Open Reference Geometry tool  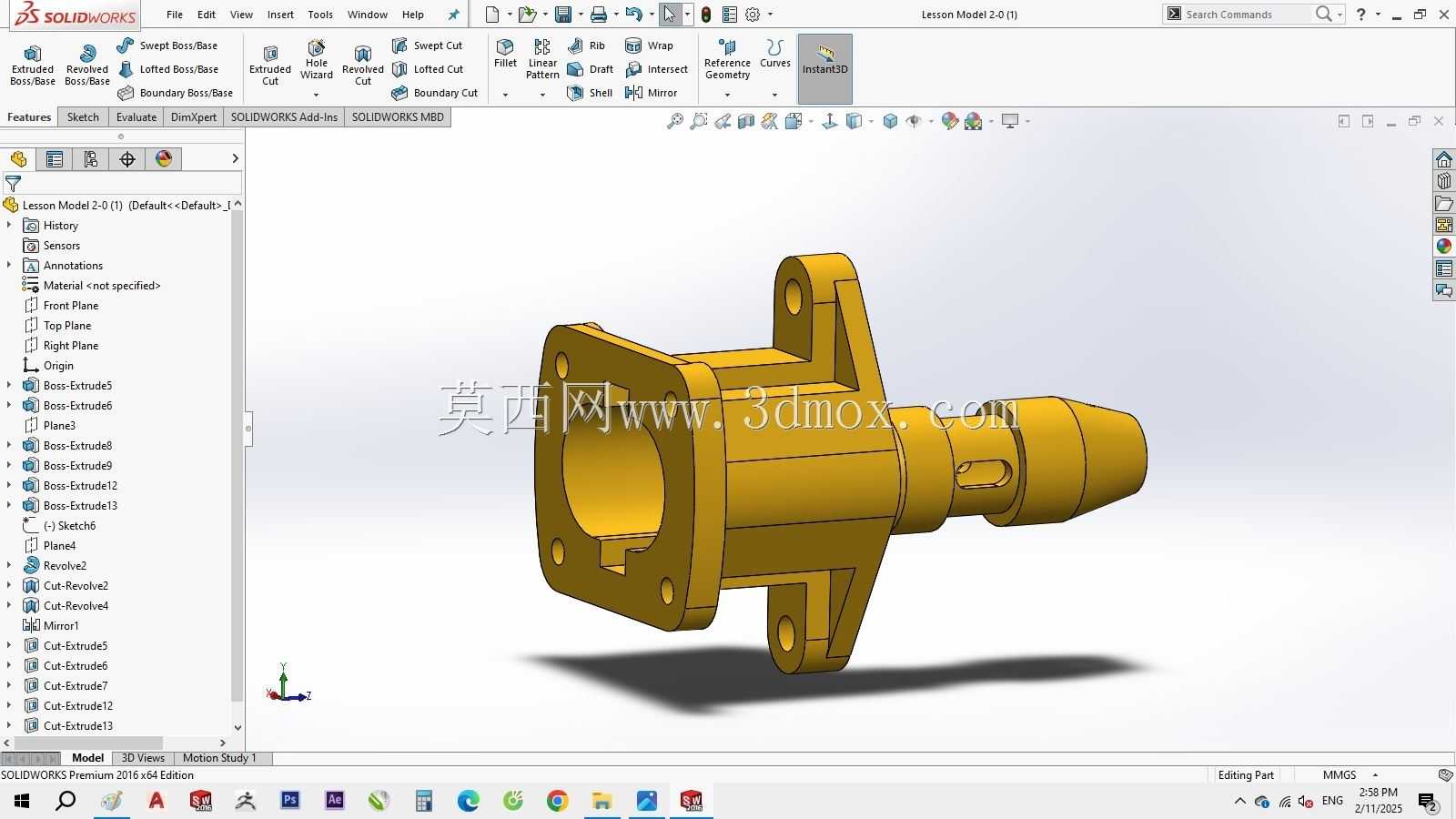727,60
